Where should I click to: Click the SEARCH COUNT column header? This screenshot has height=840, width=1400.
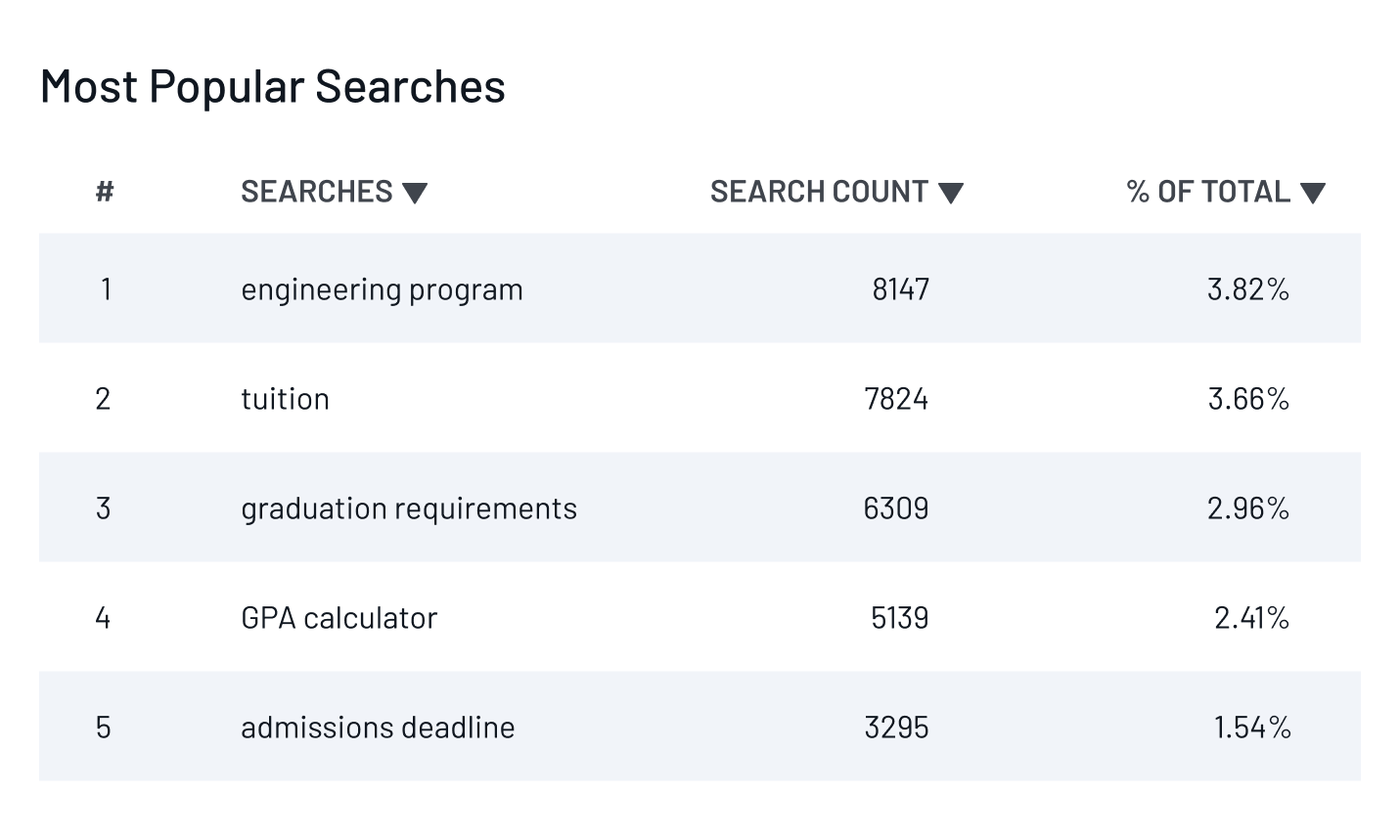(x=819, y=192)
